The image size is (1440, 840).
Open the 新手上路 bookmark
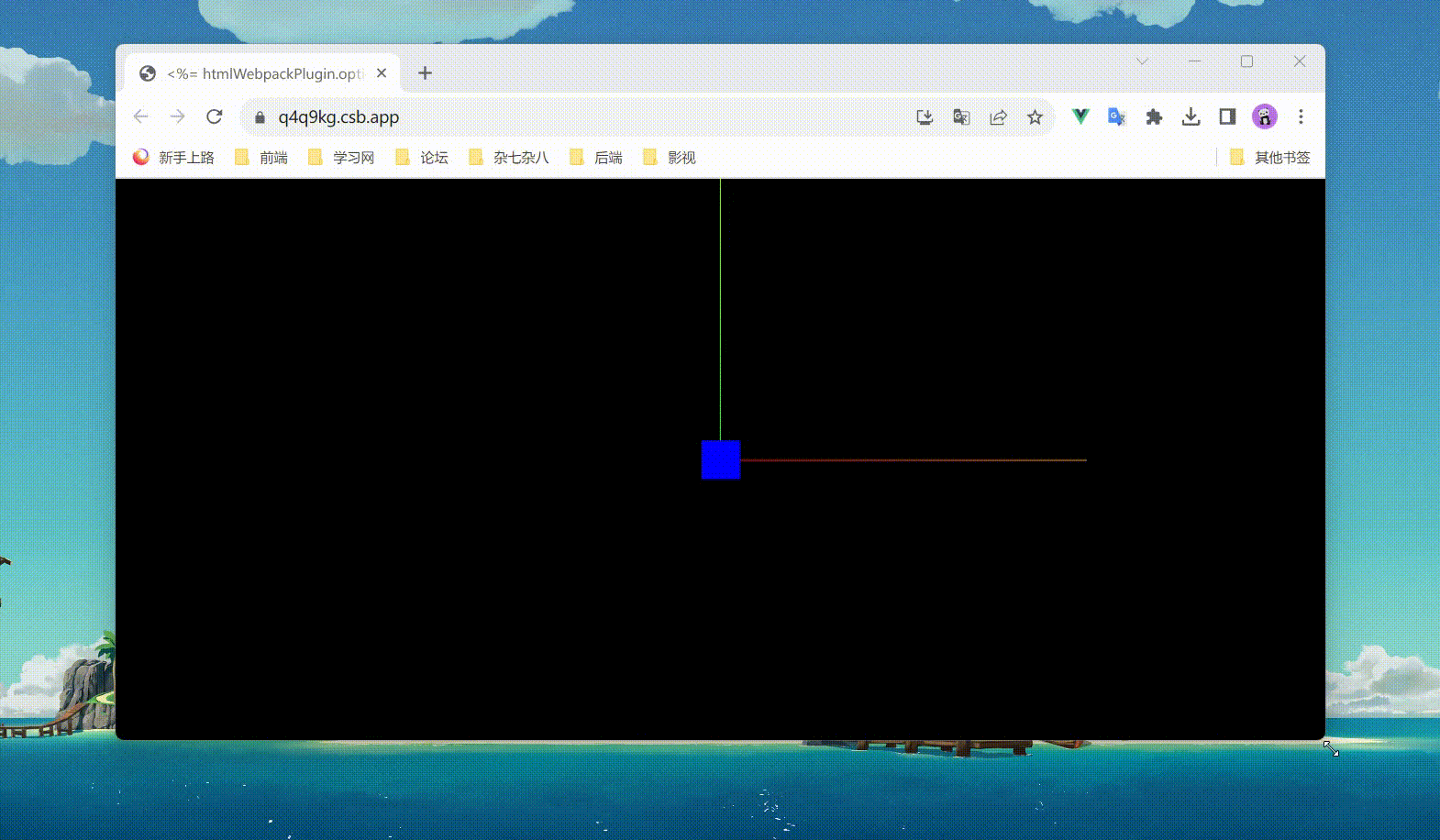[173, 158]
